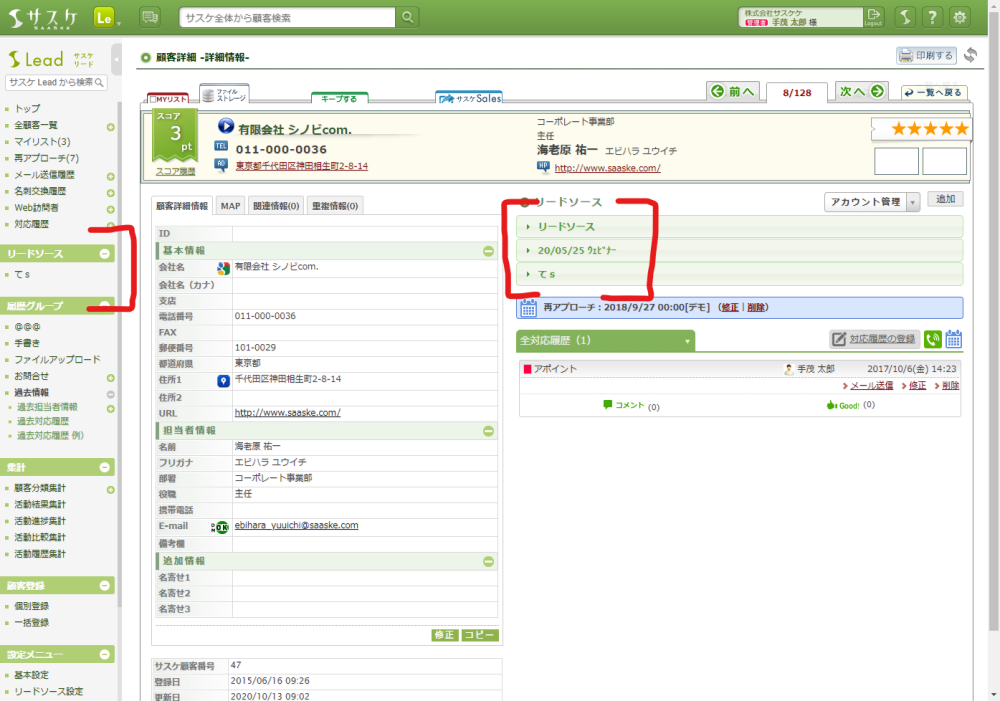Viewport: 1000px width, 701px height.
Task: Open the ファイルストレージ tab
Action: click(224, 94)
